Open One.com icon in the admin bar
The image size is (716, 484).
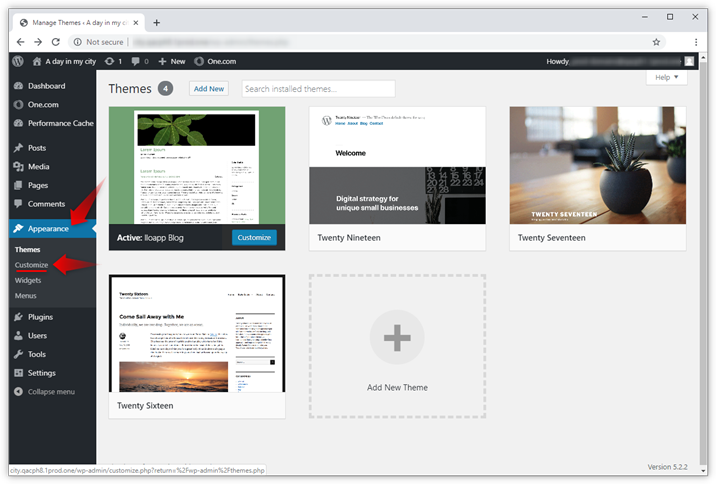[199, 61]
